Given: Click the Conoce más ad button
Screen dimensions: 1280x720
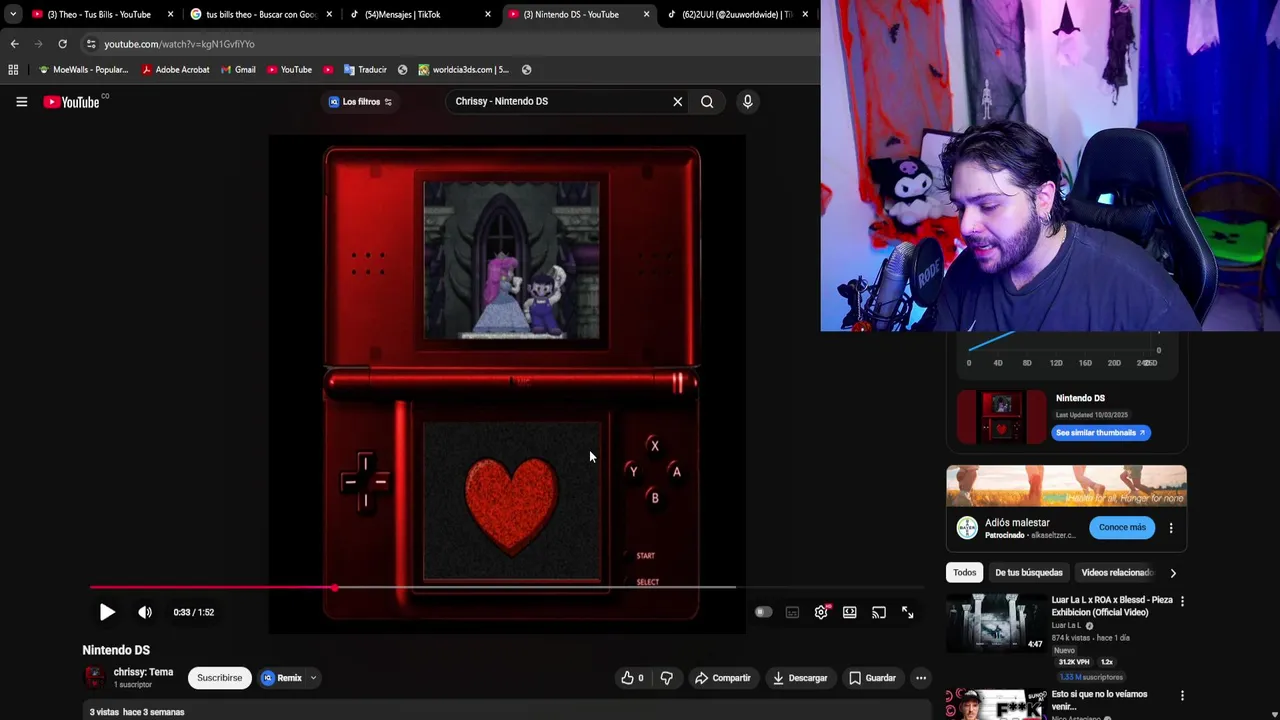Looking at the screenshot, I should click(x=1122, y=527).
